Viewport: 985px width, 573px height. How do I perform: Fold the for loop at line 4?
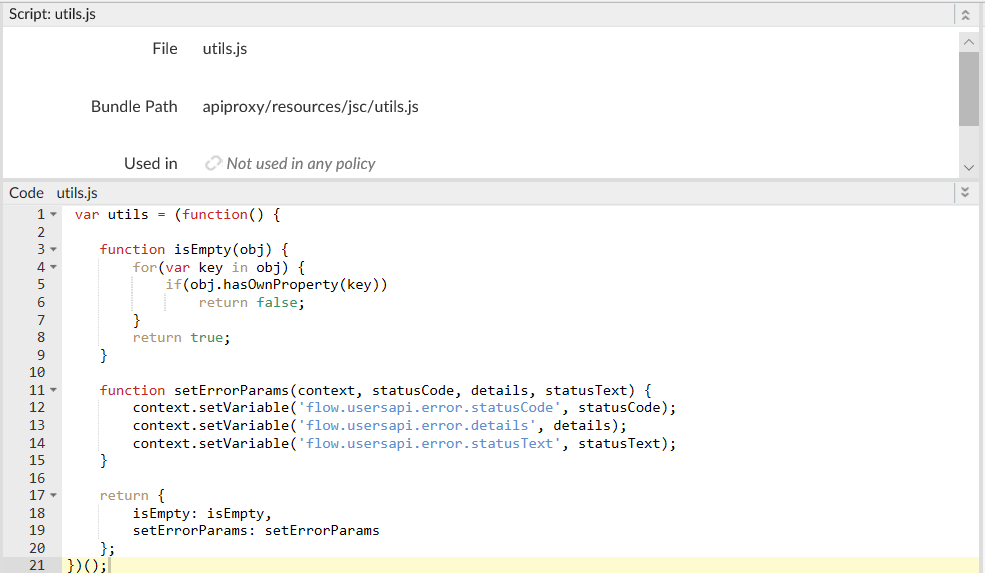pyautogui.click(x=53, y=267)
